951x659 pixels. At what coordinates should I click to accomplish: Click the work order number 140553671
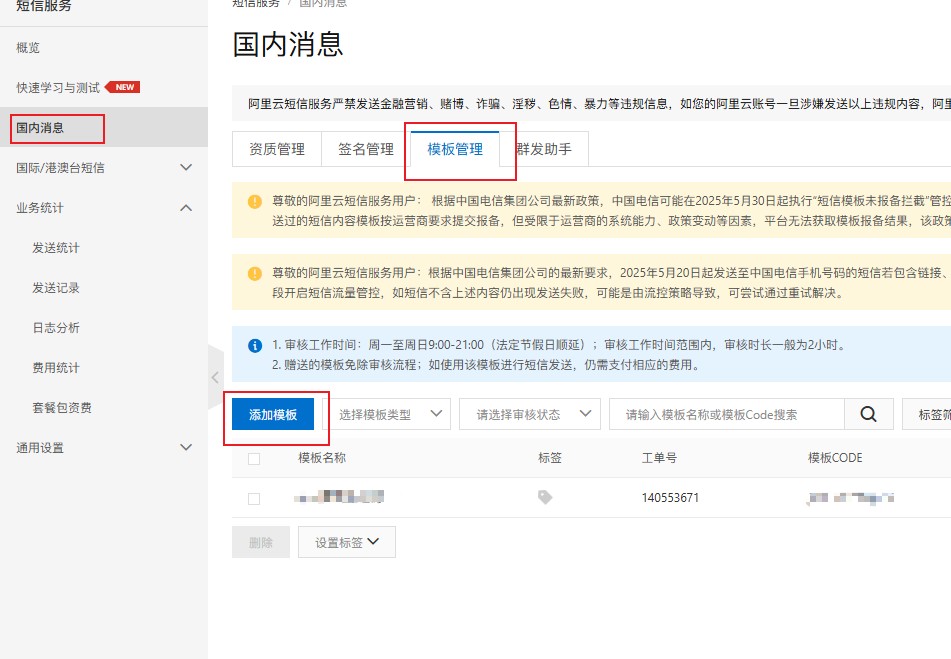[670, 498]
